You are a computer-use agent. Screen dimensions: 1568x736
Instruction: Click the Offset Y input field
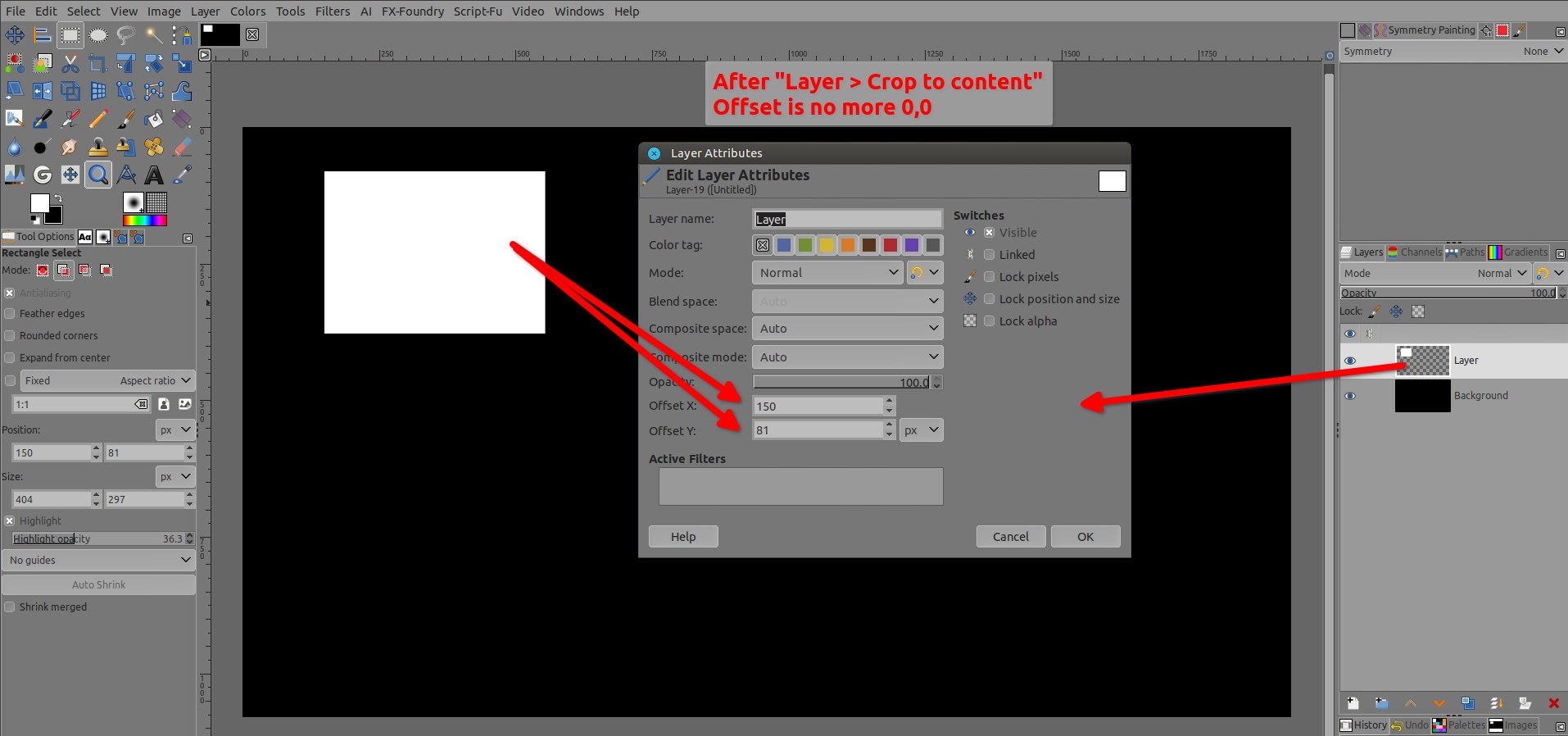click(x=818, y=430)
